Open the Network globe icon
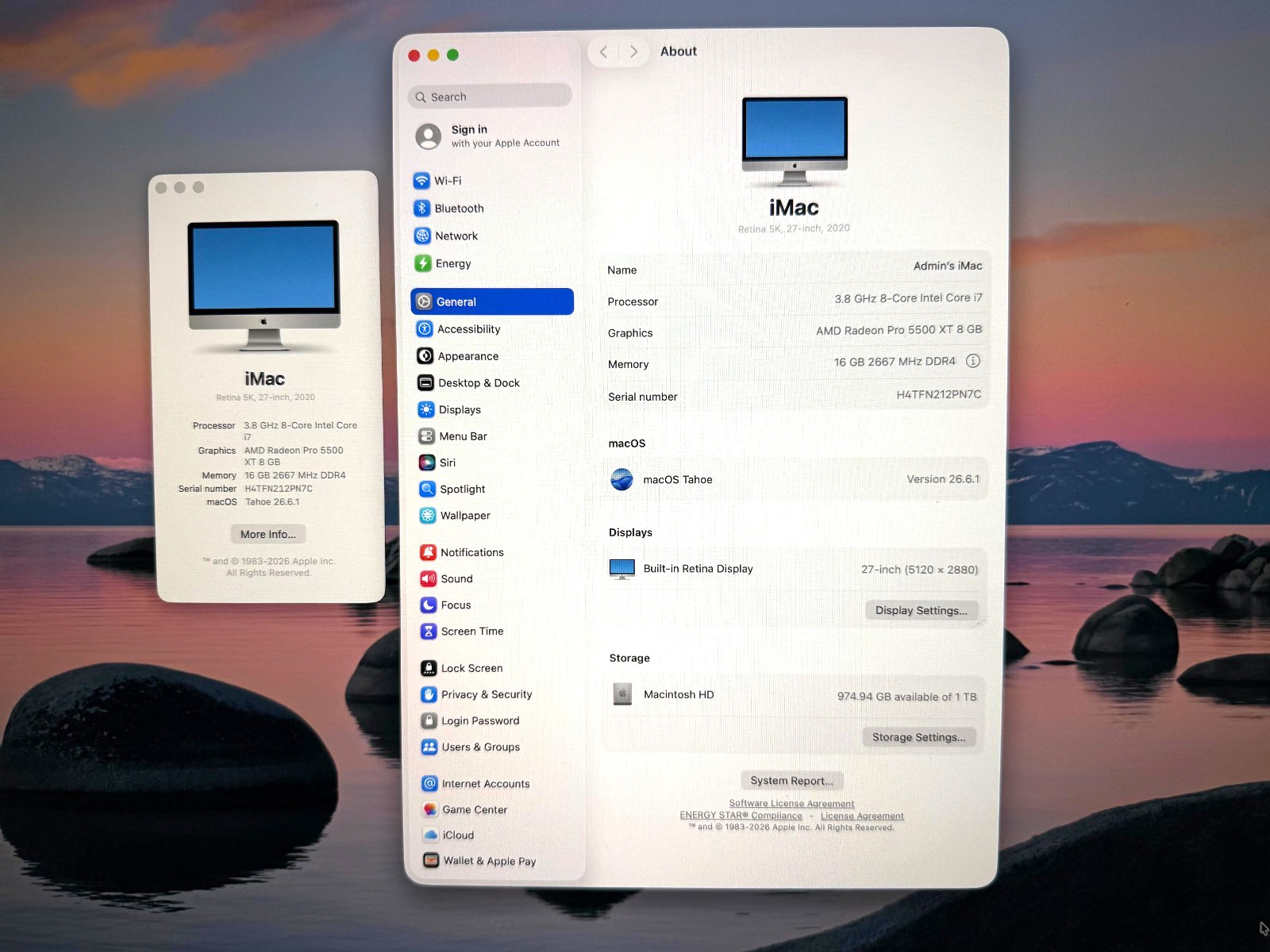This screenshot has width=1270, height=952. pos(422,236)
